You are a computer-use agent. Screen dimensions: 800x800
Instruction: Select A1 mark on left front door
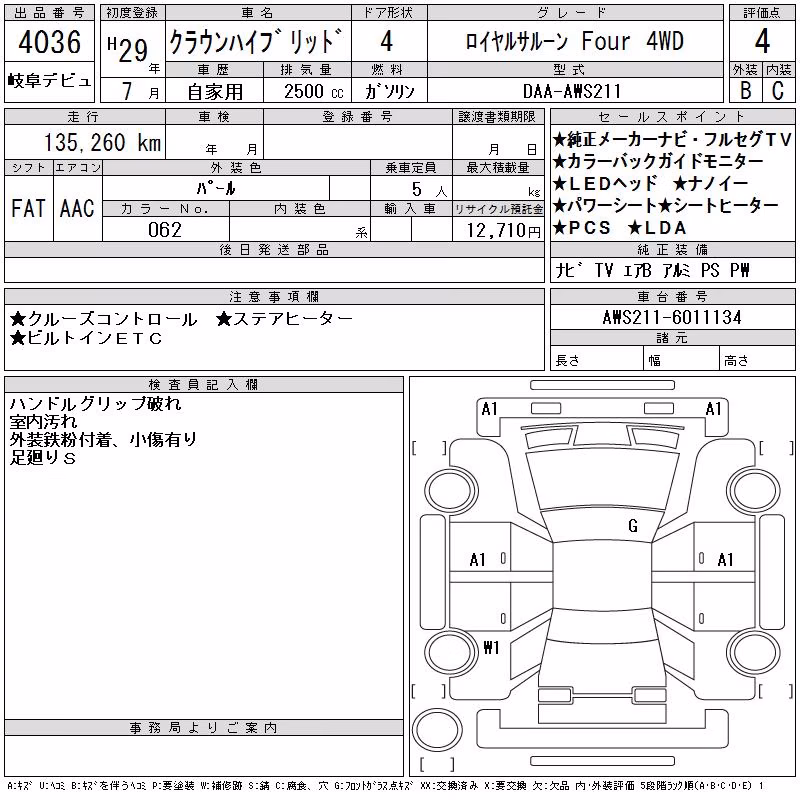[478, 560]
